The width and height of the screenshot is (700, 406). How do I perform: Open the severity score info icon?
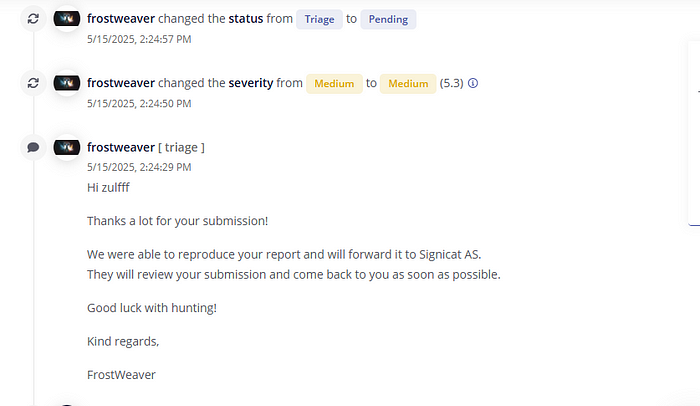[473, 83]
